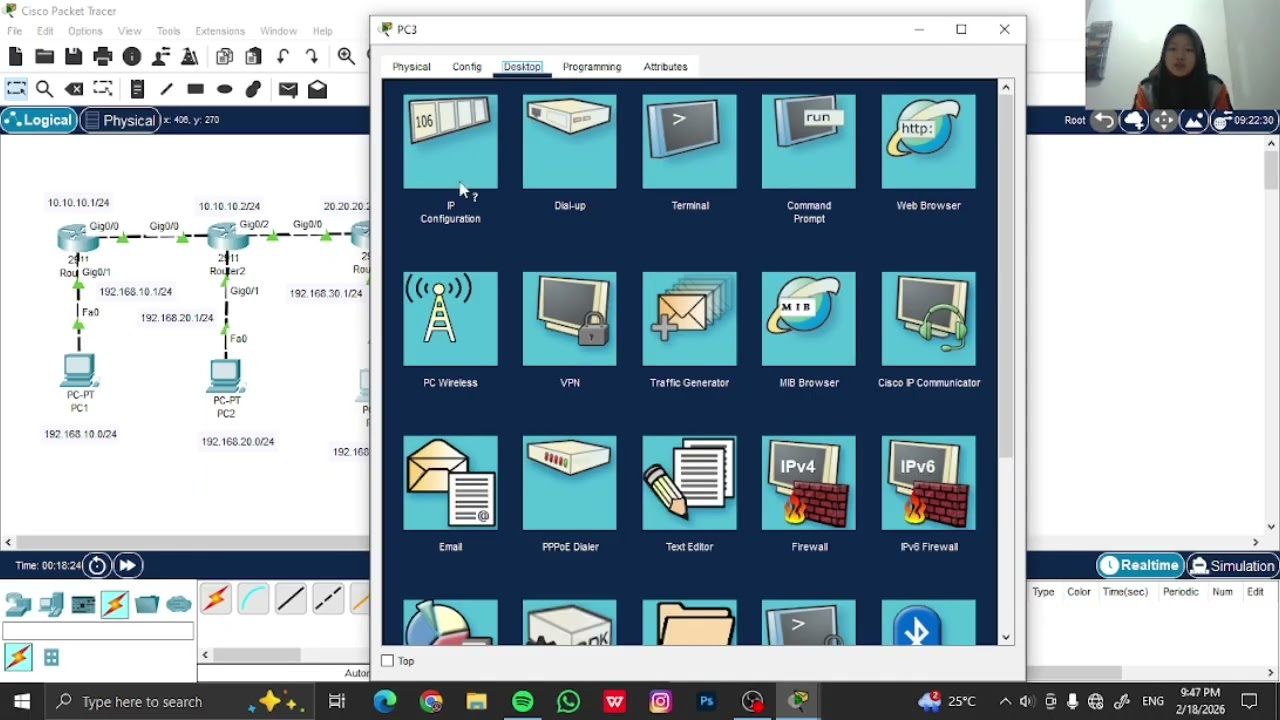
Task: Select the Draw Ellipse tool
Action: pos(225,89)
